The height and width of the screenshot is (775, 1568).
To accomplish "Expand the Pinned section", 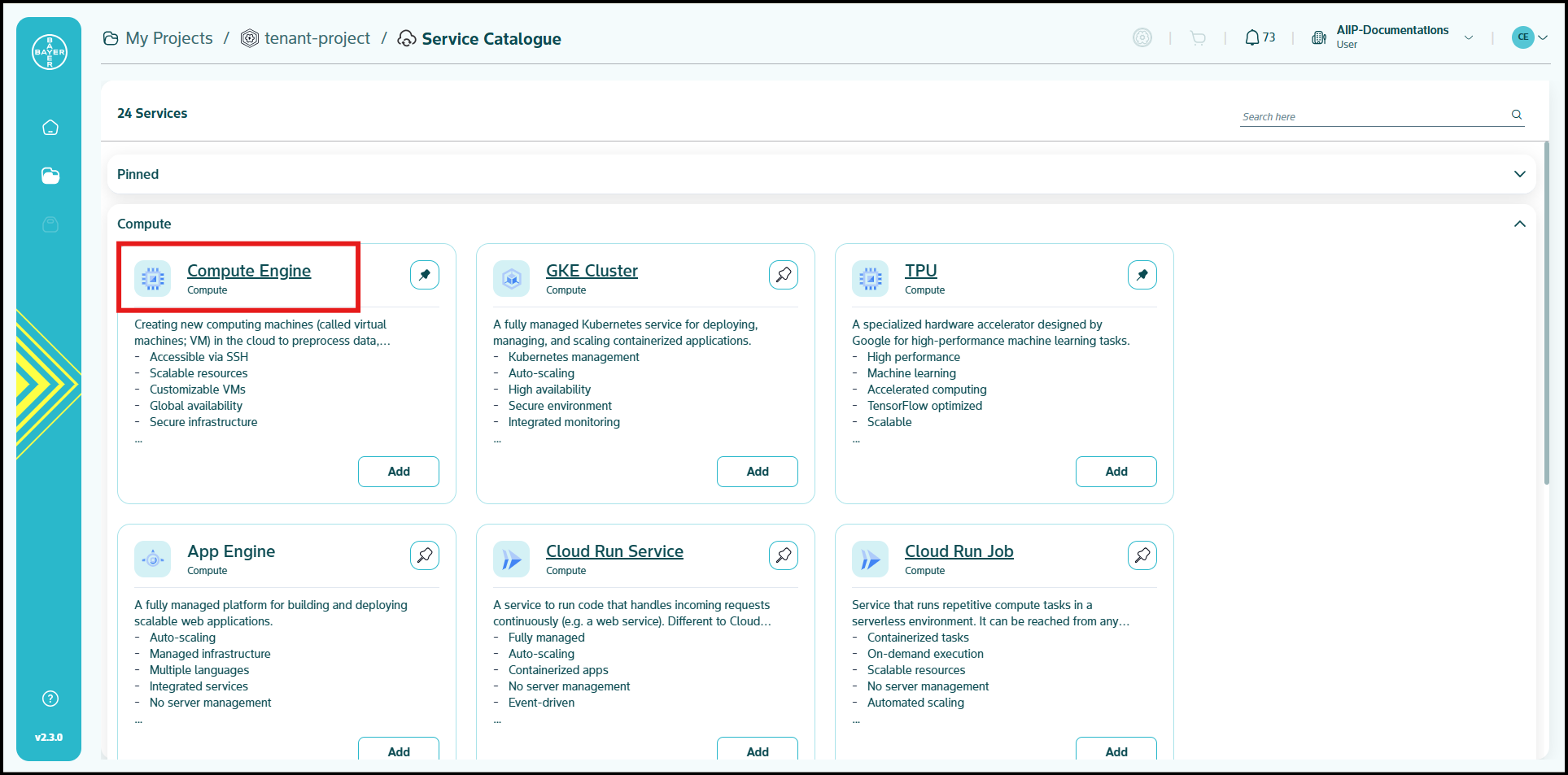I will (1519, 174).
